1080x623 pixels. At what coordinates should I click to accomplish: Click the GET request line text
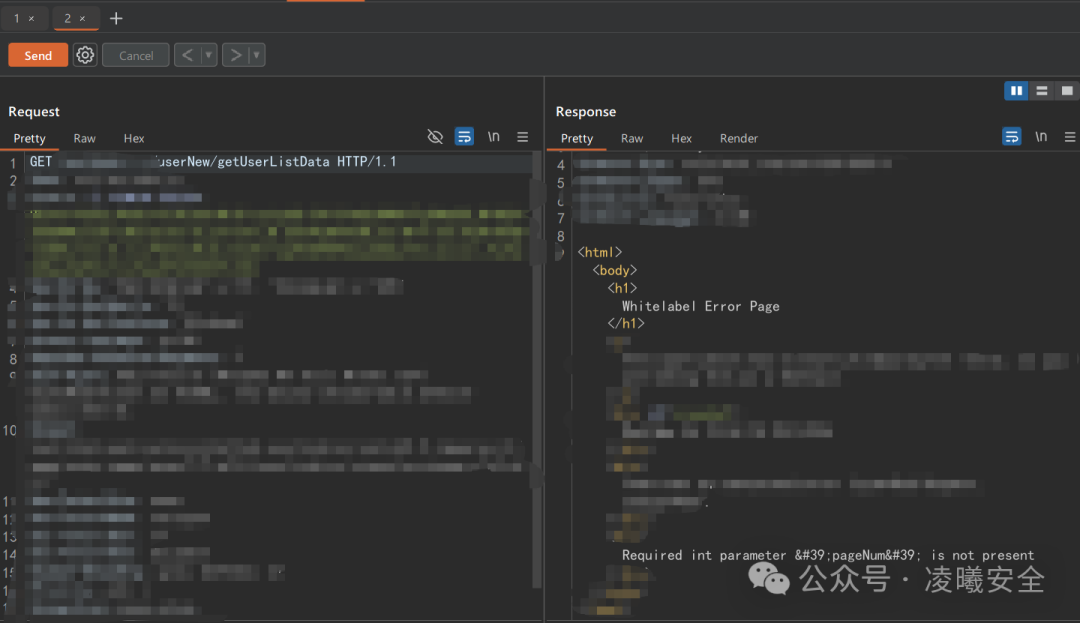click(x=213, y=162)
